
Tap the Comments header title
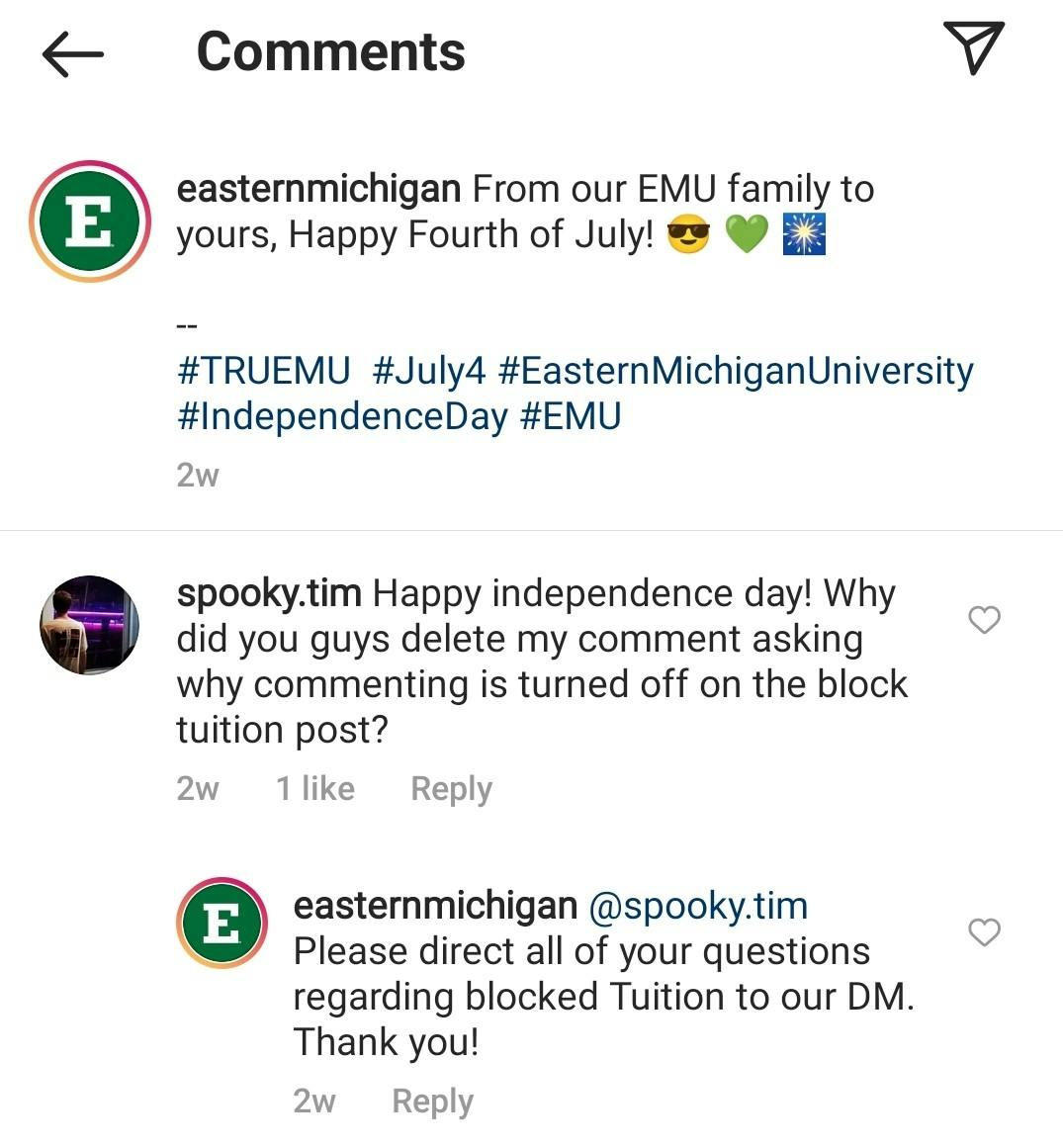point(330,51)
